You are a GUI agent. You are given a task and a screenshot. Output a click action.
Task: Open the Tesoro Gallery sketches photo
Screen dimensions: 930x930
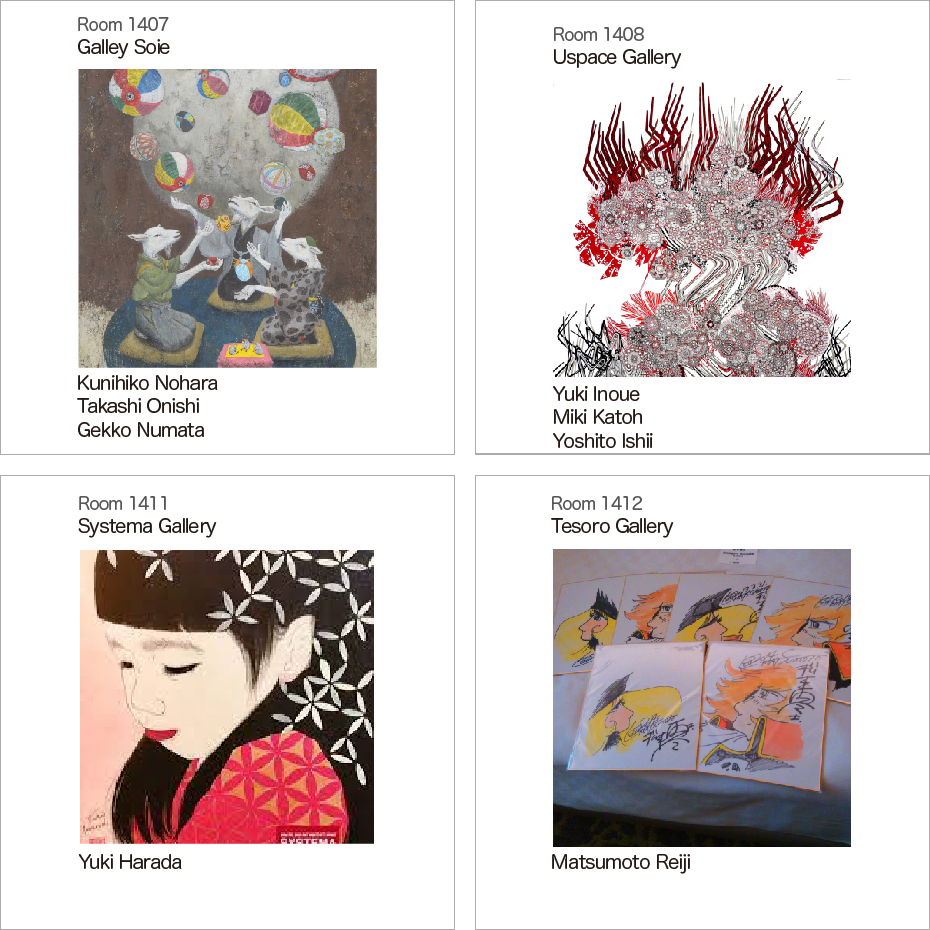click(702, 698)
